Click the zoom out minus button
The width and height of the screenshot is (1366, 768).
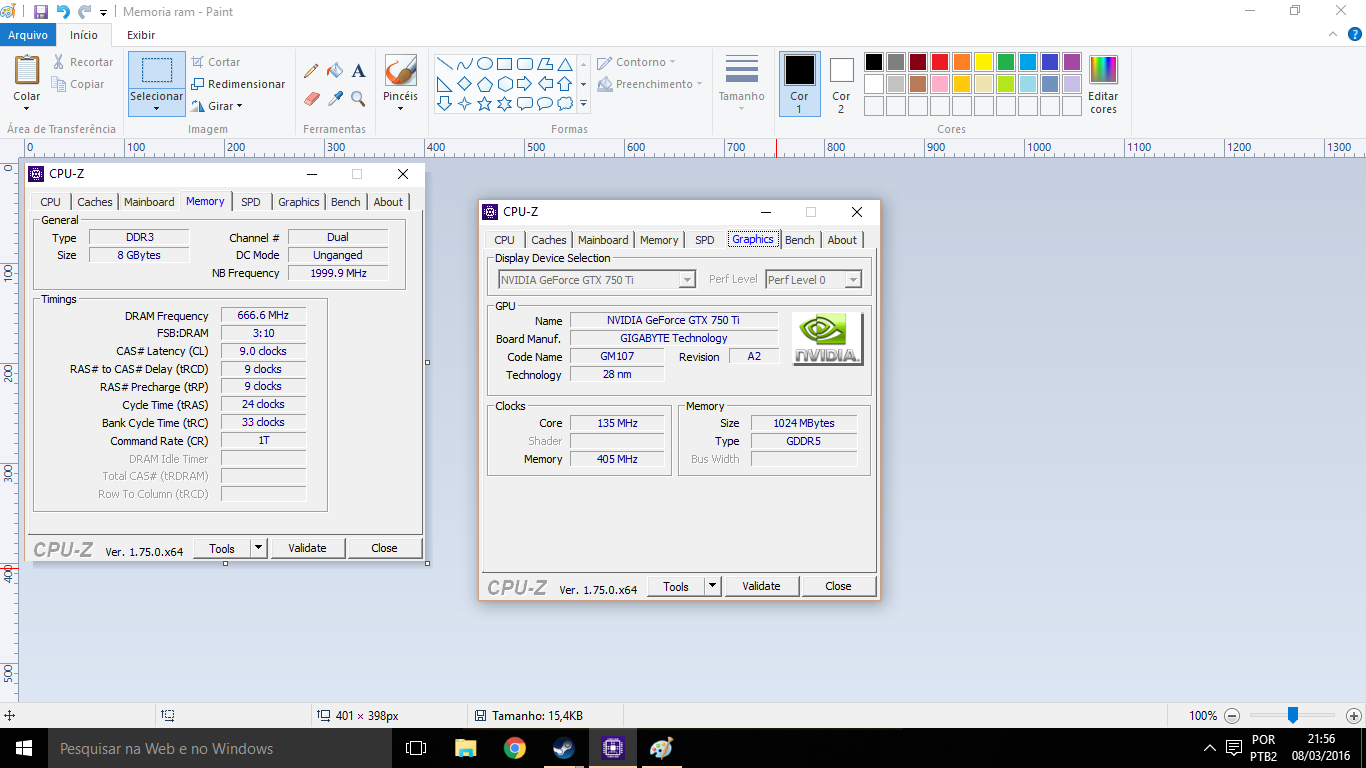tap(1232, 715)
